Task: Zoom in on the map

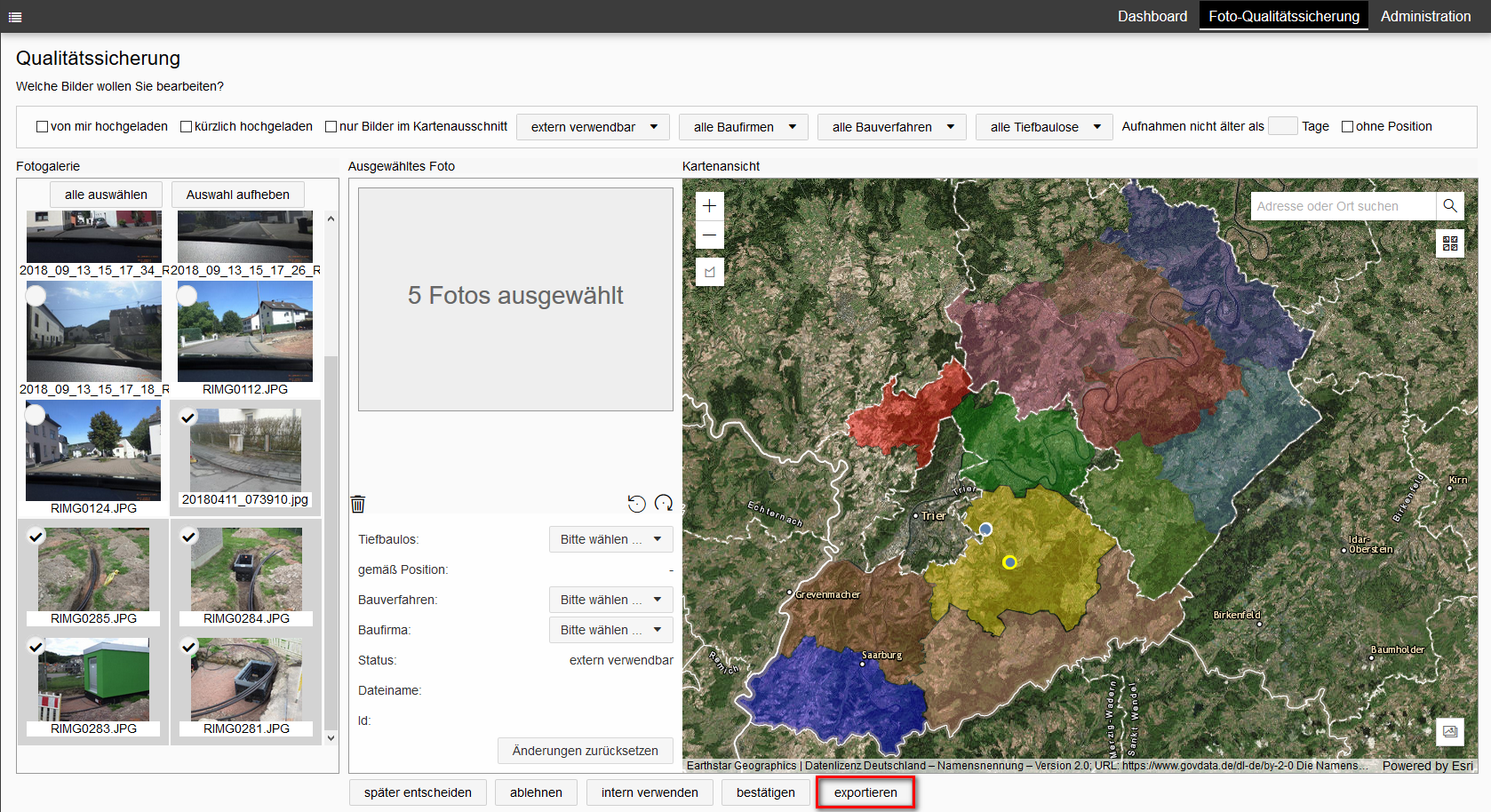Action: click(709, 206)
